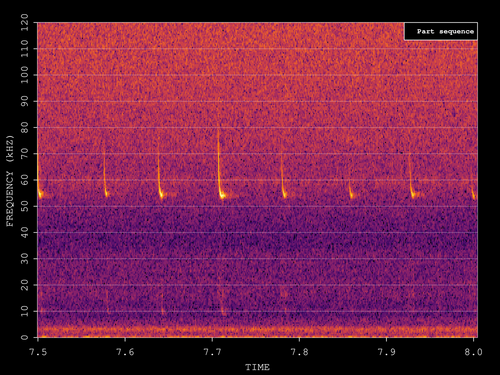Click the 60 frequency tick label
Viewport: 500px width, 375px height.
click(x=25, y=180)
